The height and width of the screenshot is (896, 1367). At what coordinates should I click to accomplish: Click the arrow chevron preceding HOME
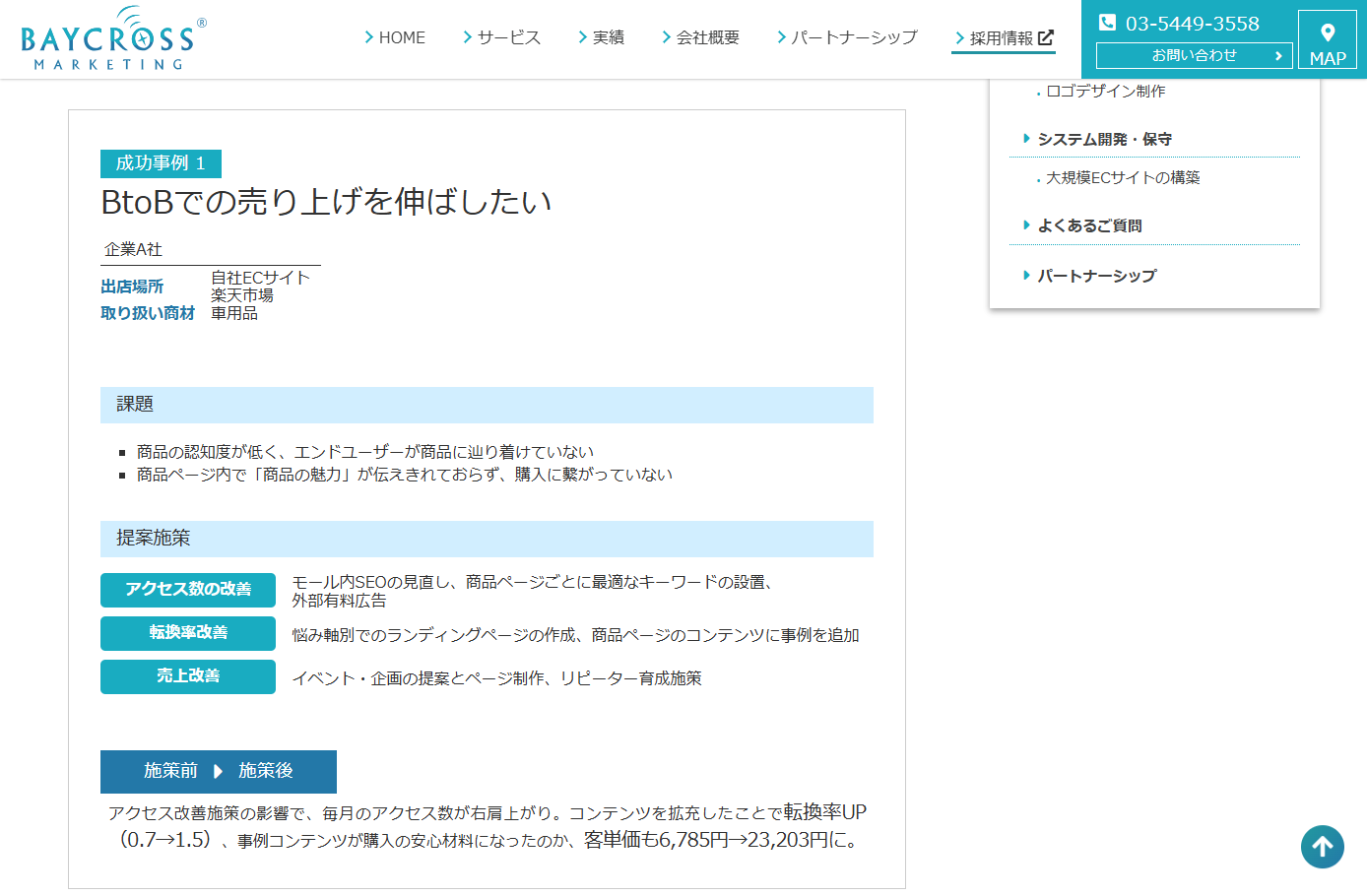368,36
